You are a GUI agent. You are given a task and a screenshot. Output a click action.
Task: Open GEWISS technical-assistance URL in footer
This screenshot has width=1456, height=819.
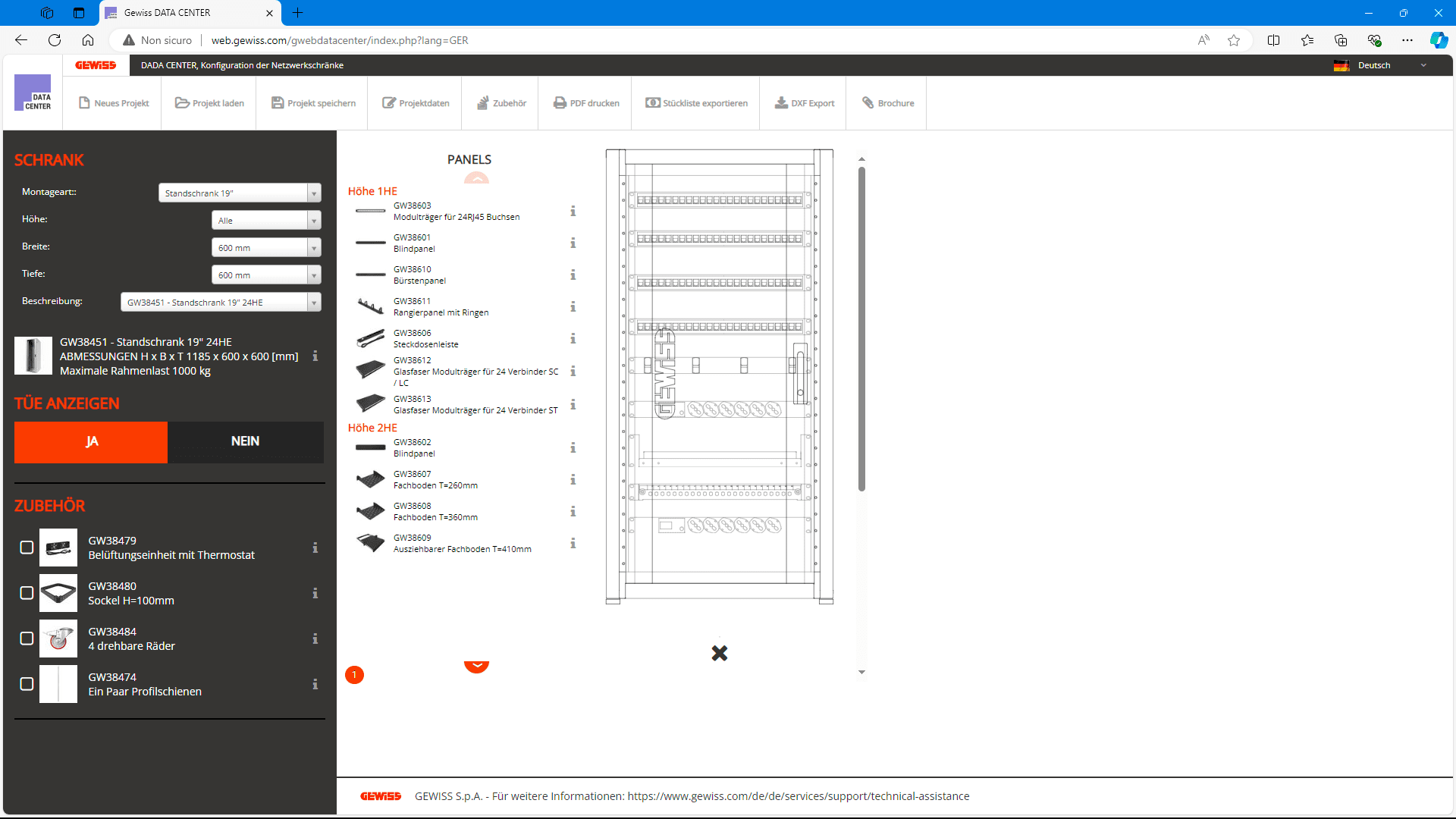pos(799,796)
